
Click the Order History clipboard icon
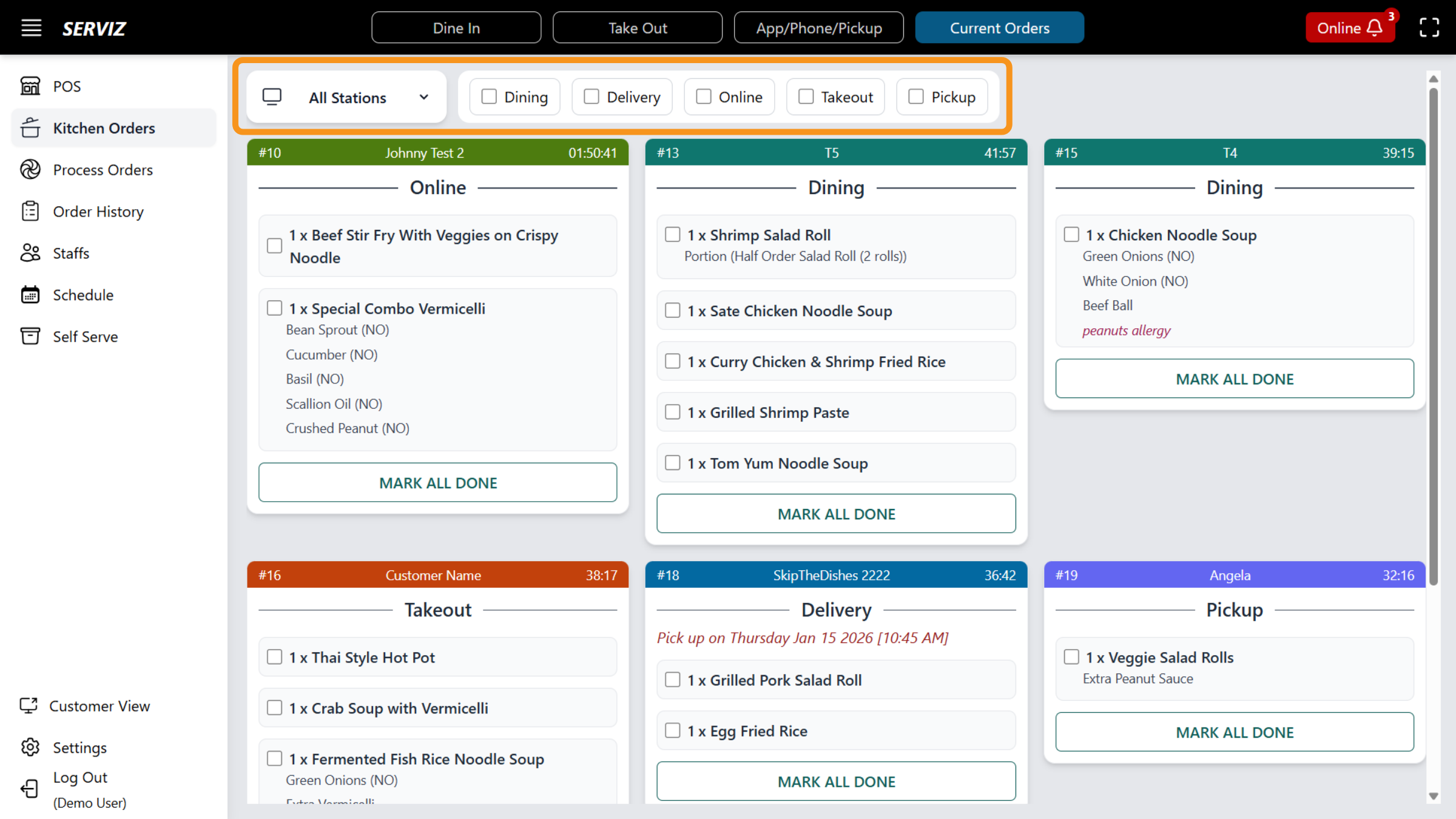point(30,212)
